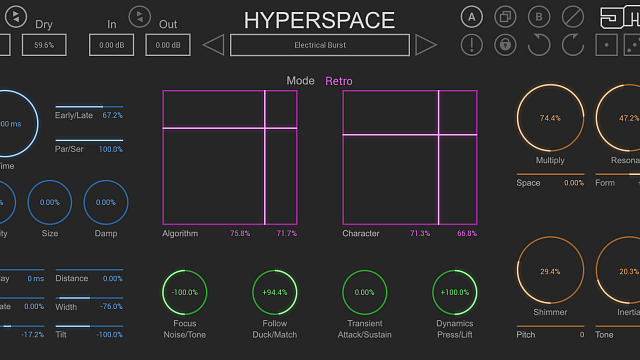Image resolution: width=640 pixels, height=360 pixels.
Task: Click the Mode label
Action: tap(300, 81)
